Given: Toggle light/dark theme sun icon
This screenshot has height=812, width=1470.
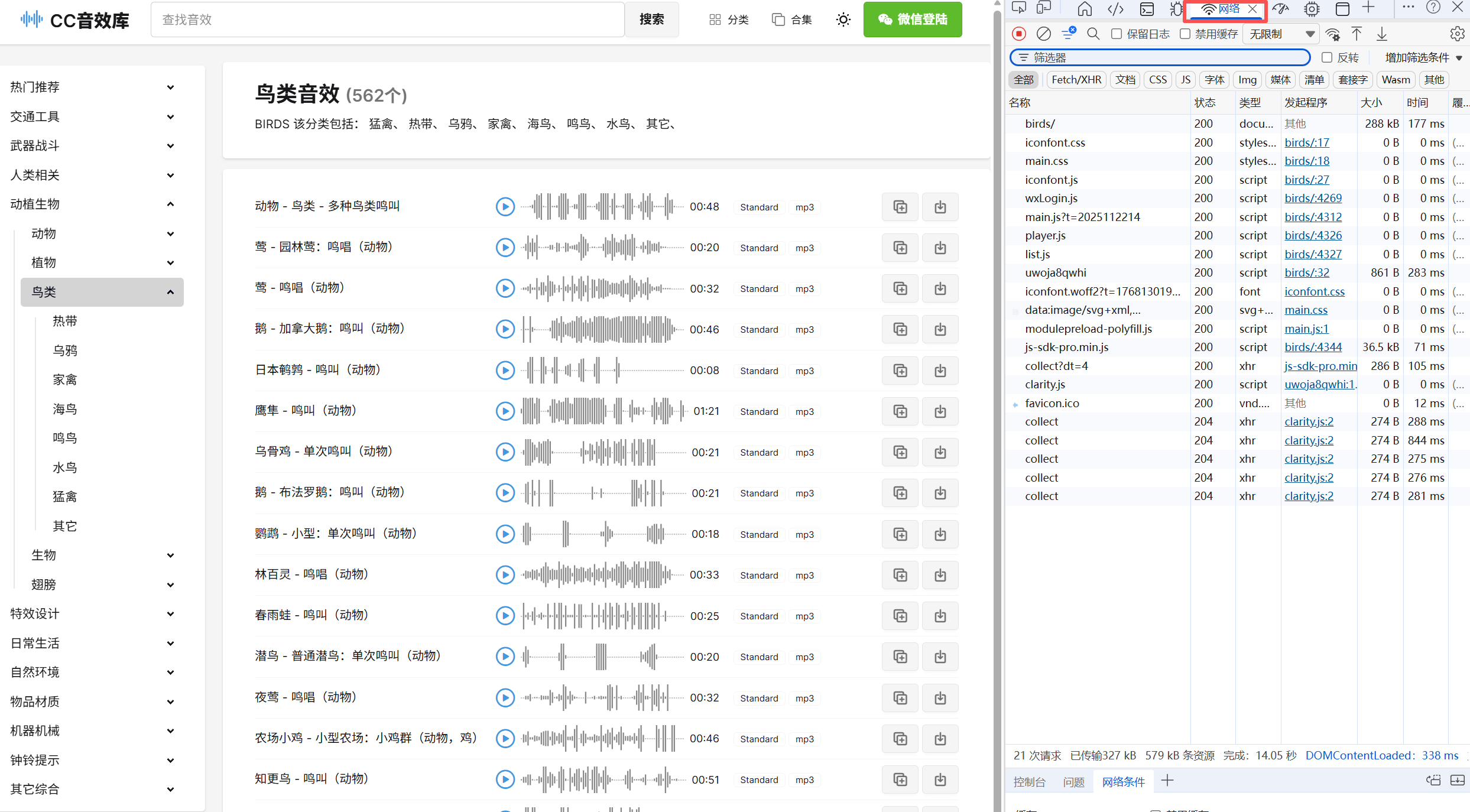Looking at the screenshot, I should [843, 20].
